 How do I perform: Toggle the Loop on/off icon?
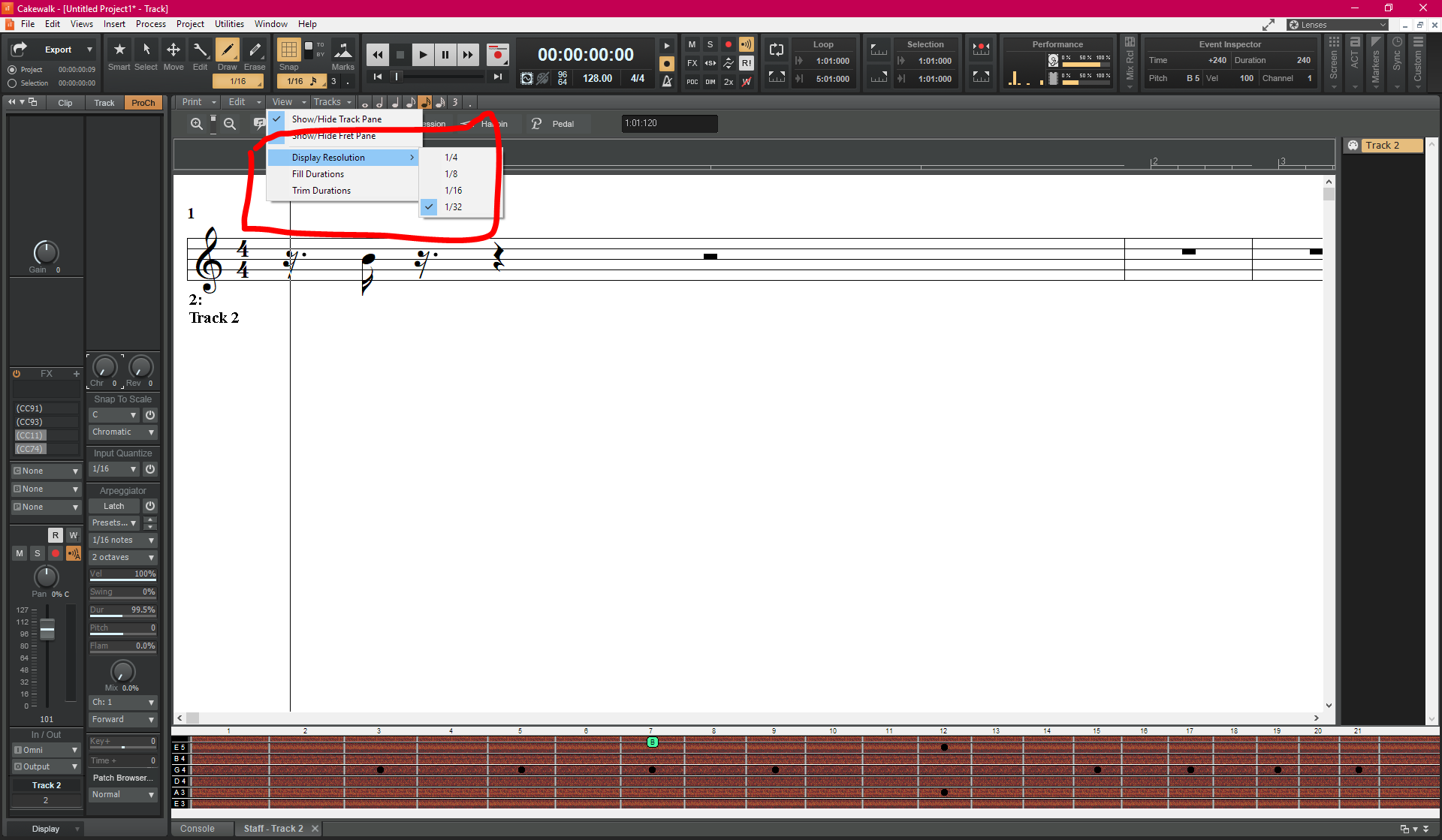pyautogui.click(x=777, y=50)
